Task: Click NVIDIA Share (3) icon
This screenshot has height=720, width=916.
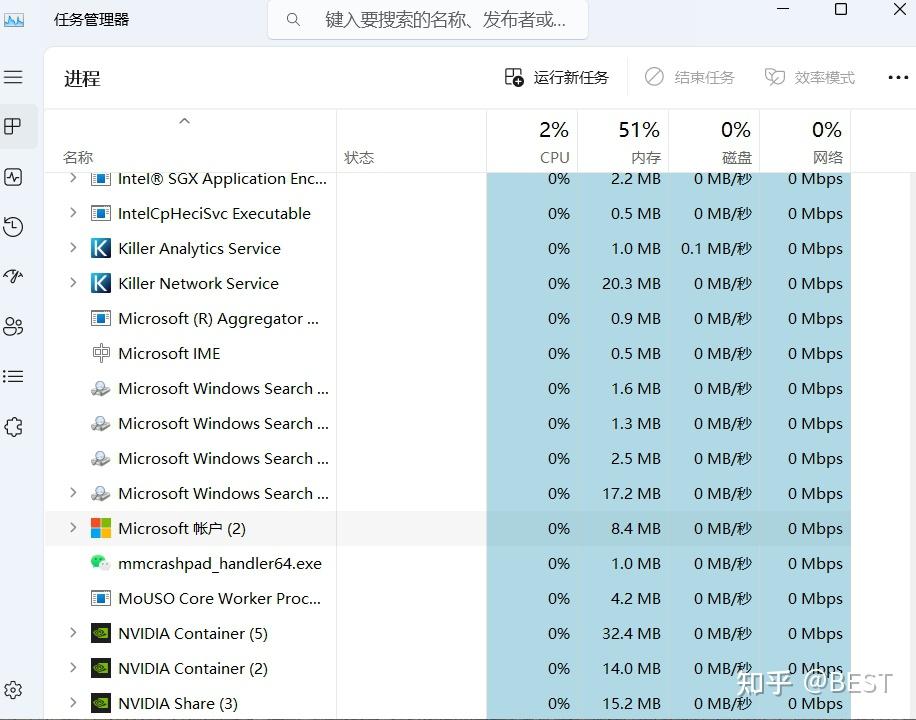Action: point(100,703)
